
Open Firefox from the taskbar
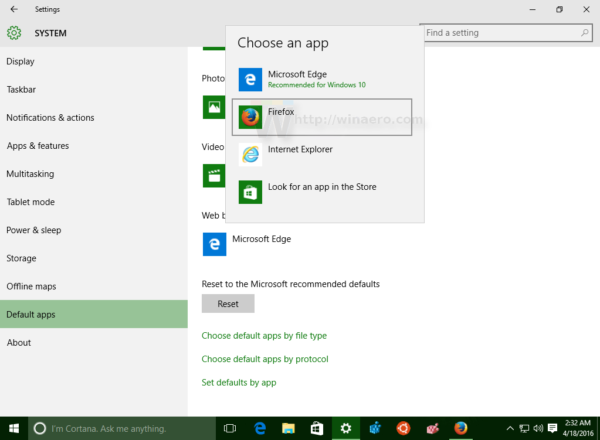point(461,429)
